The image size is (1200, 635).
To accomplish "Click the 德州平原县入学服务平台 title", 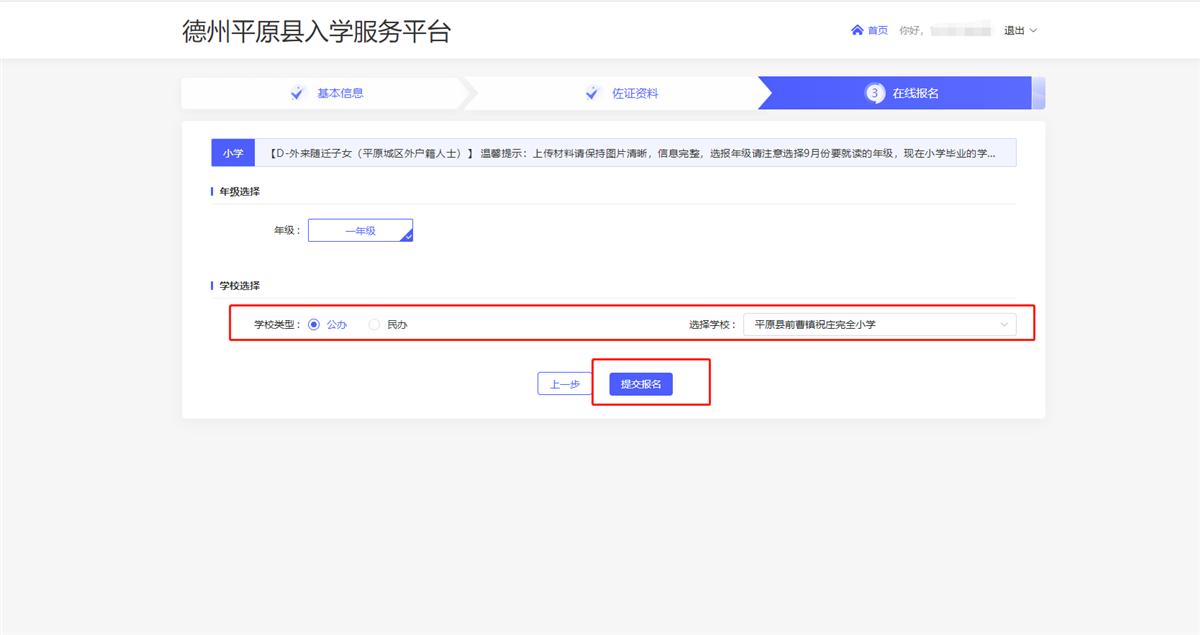I will (x=316, y=31).
